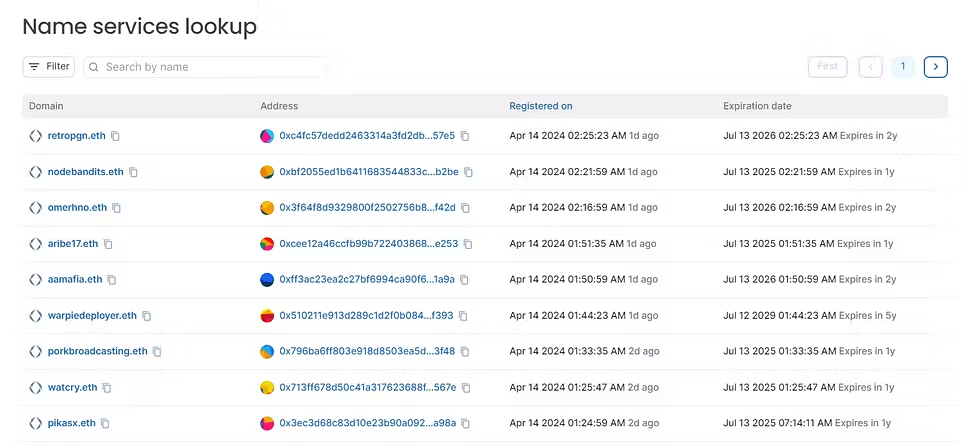Image resolution: width=963 pixels, height=445 pixels.
Task: Open address 0x796ba6ff803e918d8503ea5d...3f48
Action: click(367, 352)
